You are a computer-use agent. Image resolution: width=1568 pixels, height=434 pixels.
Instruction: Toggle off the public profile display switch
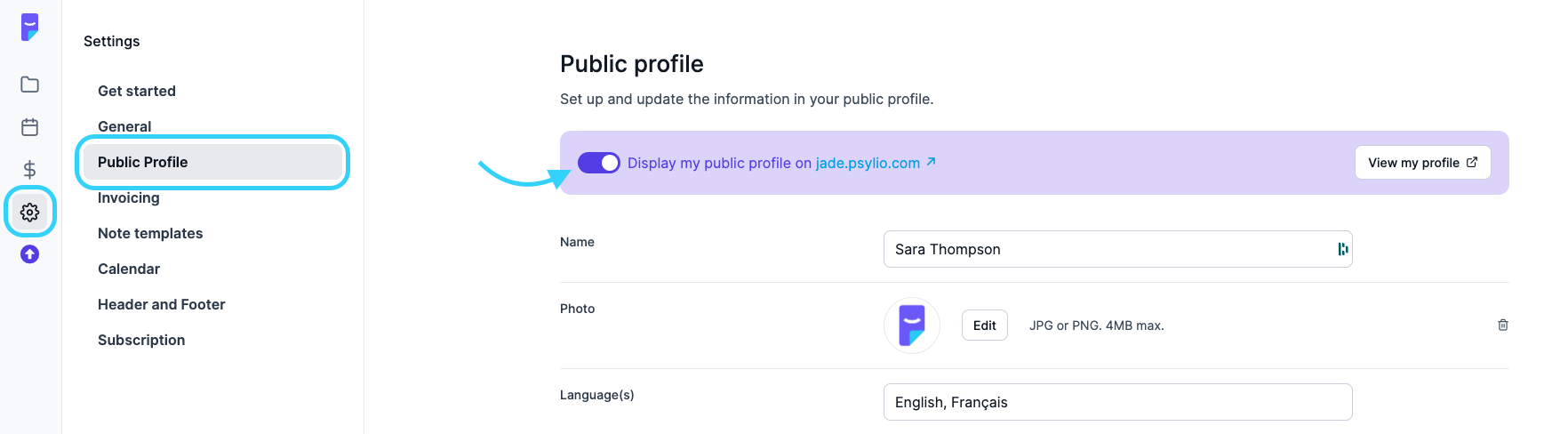[x=599, y=163]
